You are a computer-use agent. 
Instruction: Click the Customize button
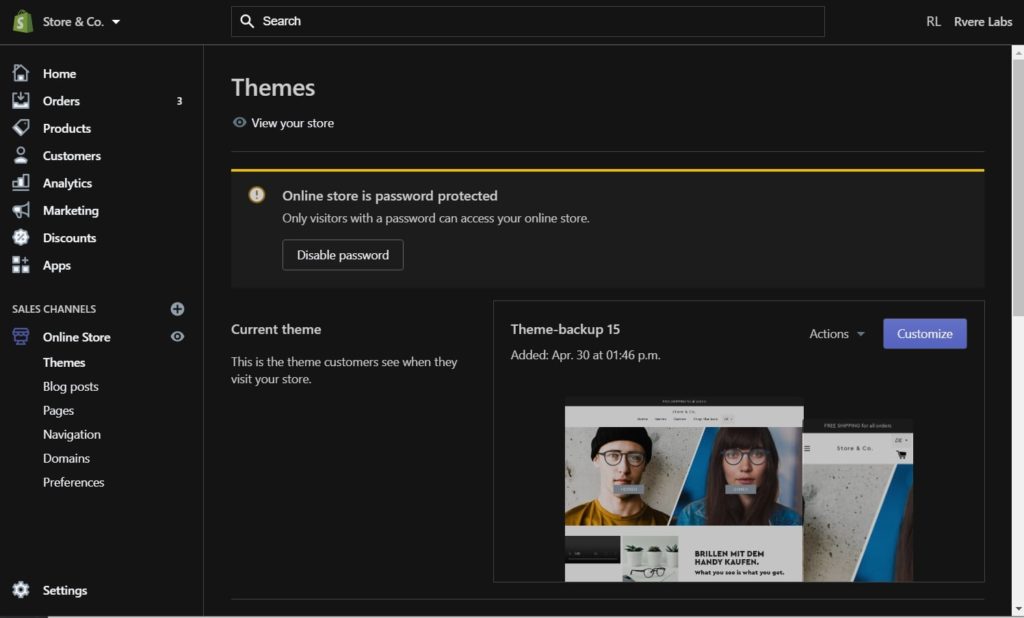coord(924,334)
